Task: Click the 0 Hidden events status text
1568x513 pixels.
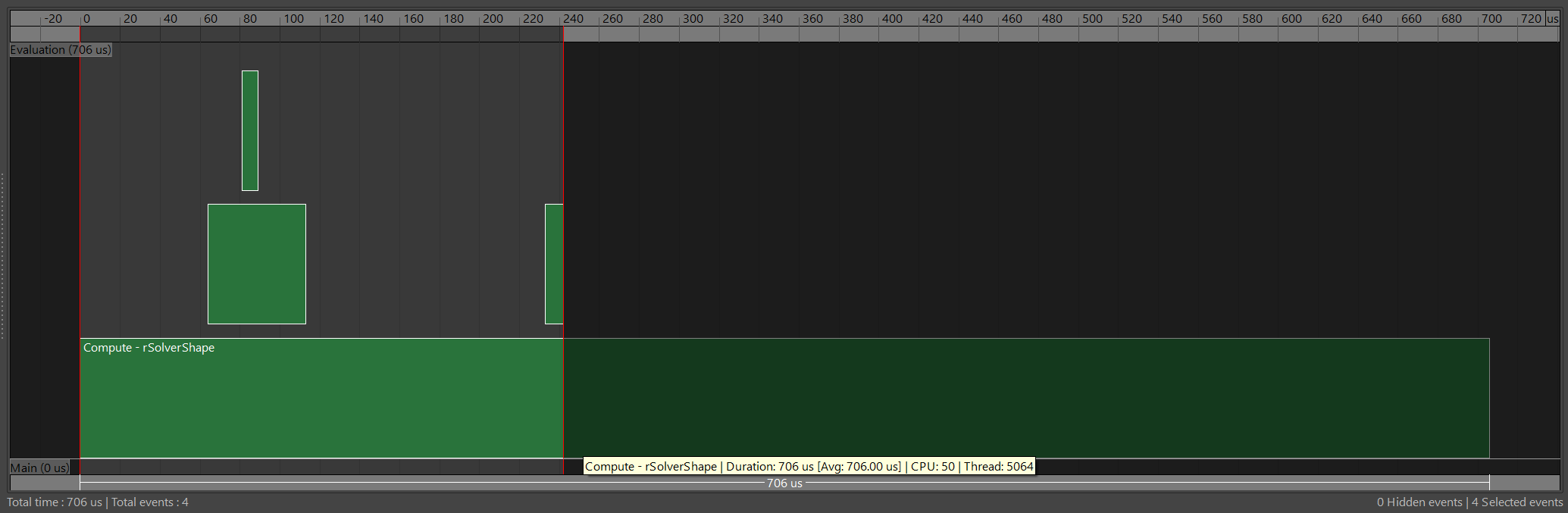Action: tap(1419, 502)
